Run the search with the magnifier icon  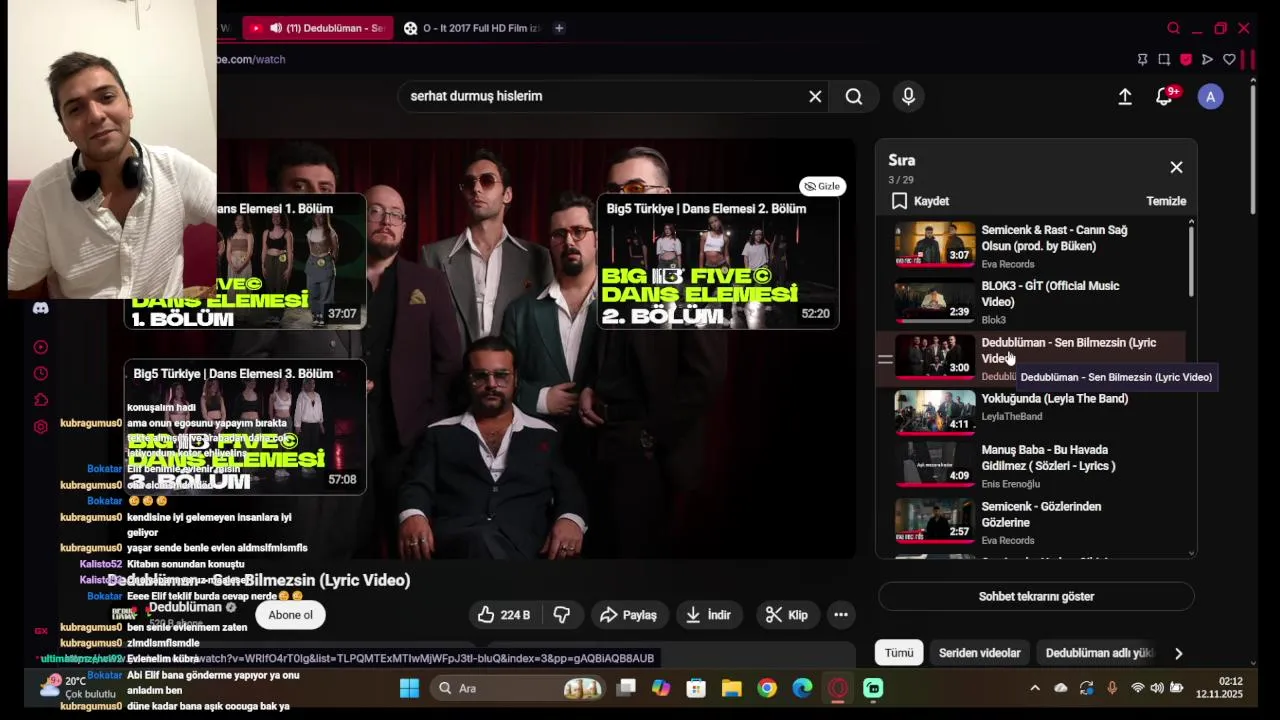click(x=854, y=96)
